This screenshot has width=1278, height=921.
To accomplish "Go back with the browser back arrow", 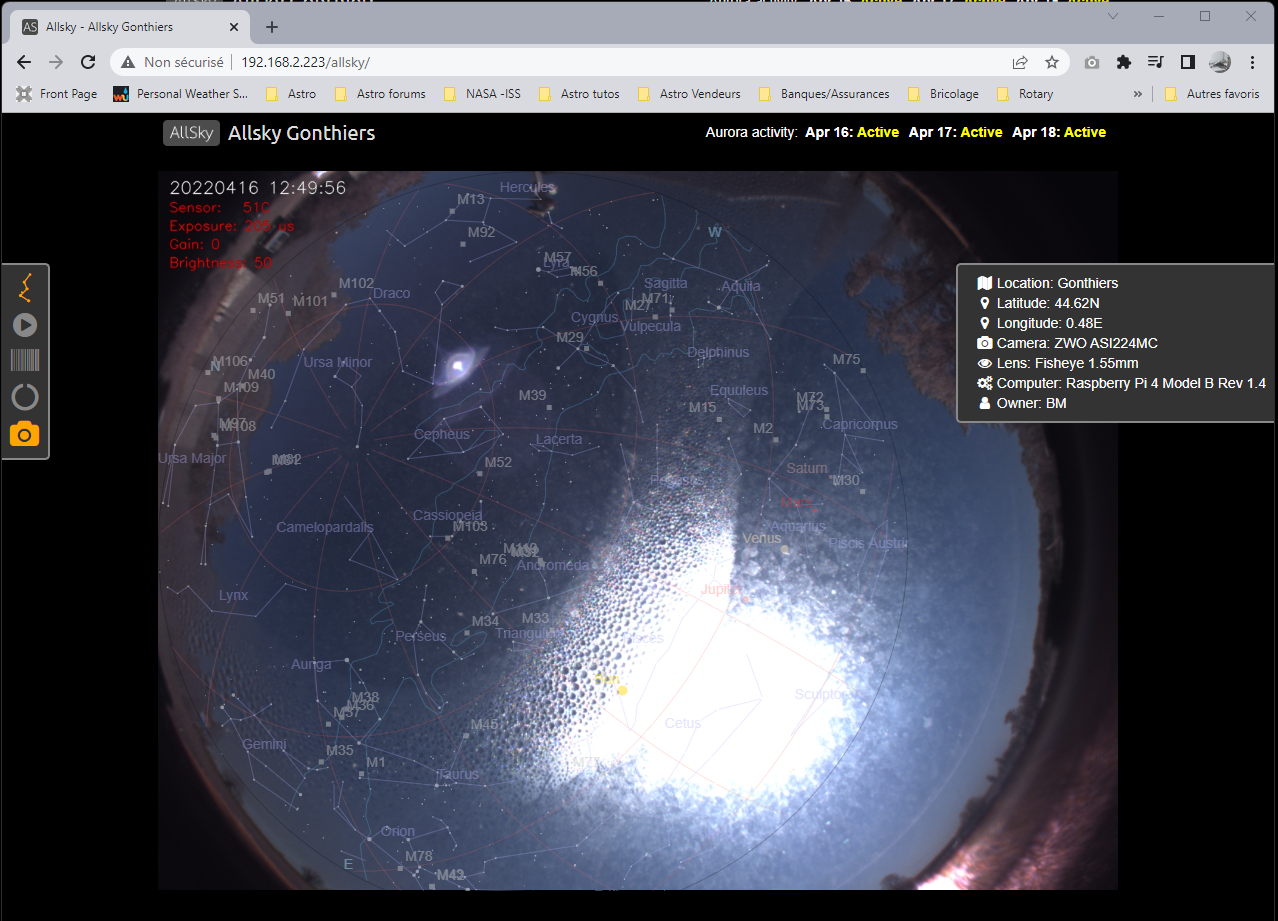I will pos(25,62).
